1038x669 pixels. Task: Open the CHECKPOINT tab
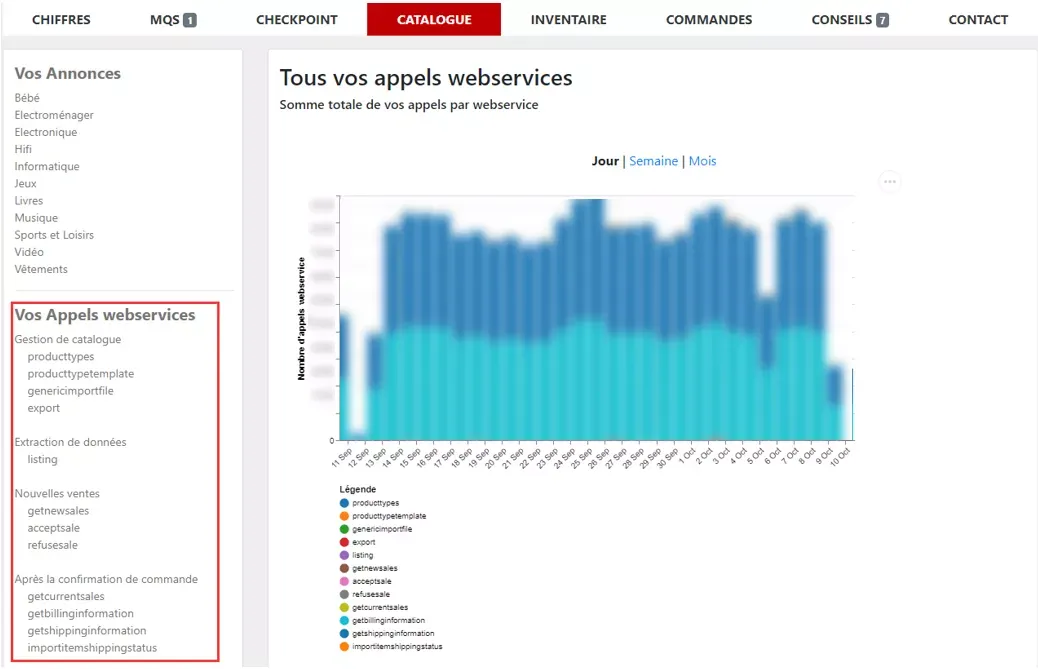297,20
